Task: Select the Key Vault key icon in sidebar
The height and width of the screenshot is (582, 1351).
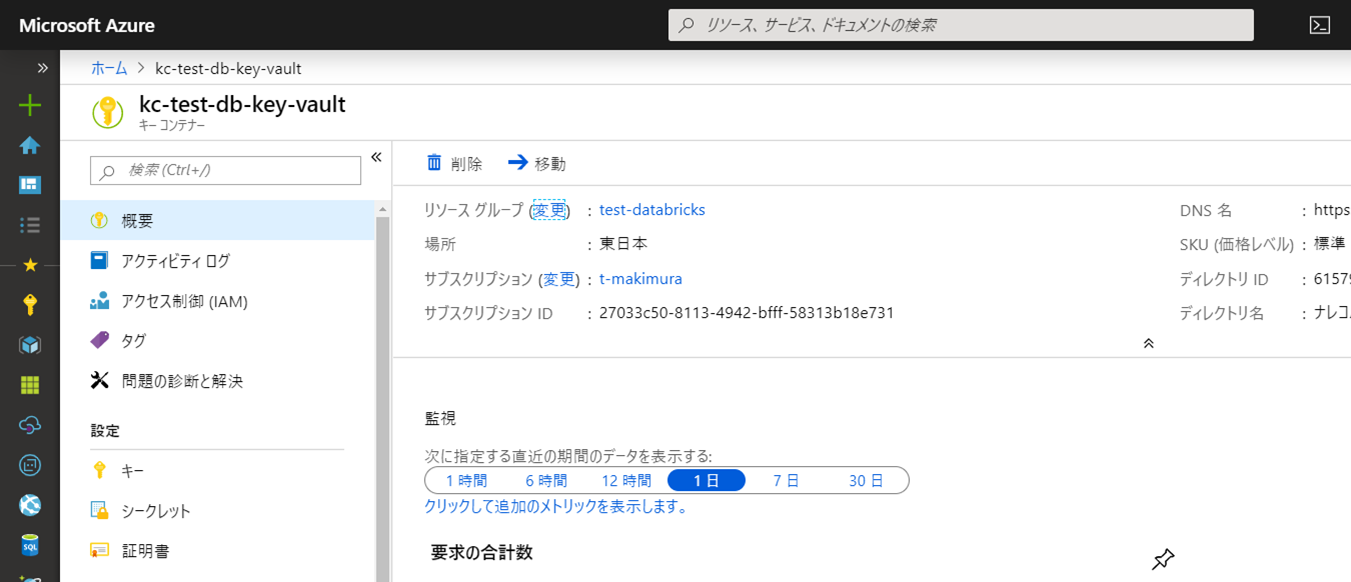Action: 30,305
